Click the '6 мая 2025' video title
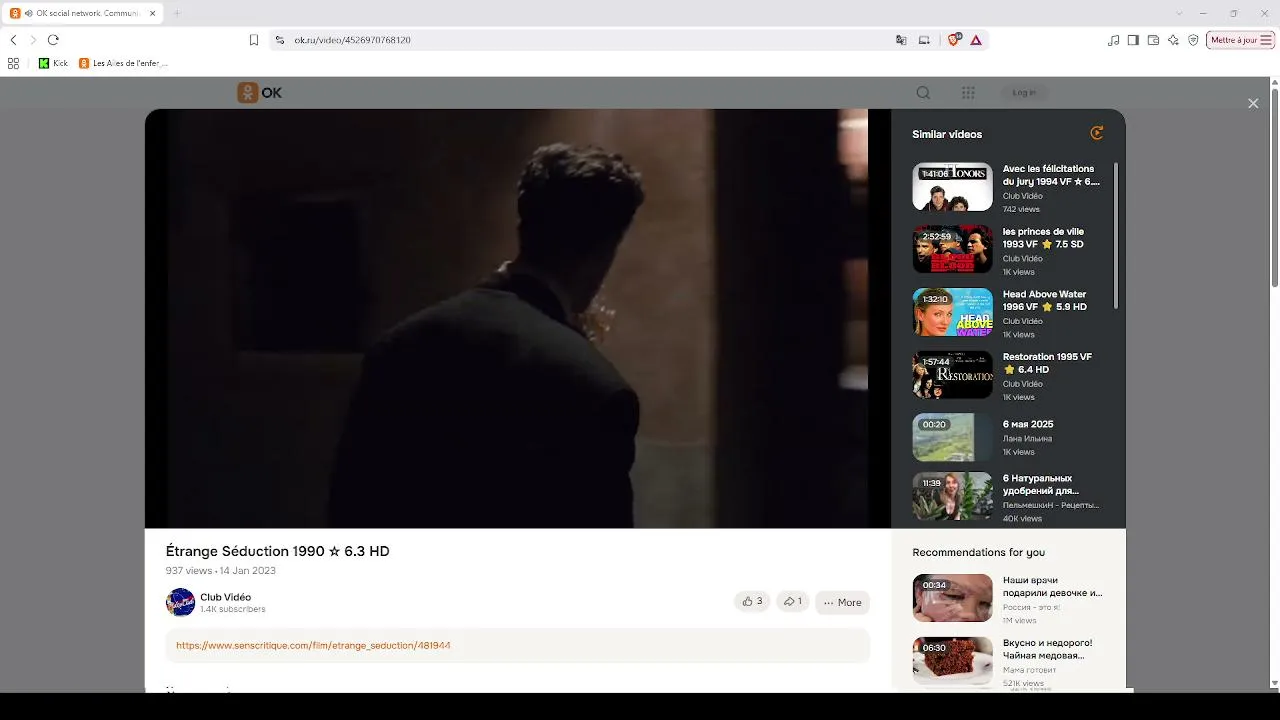 (1028, 425)
